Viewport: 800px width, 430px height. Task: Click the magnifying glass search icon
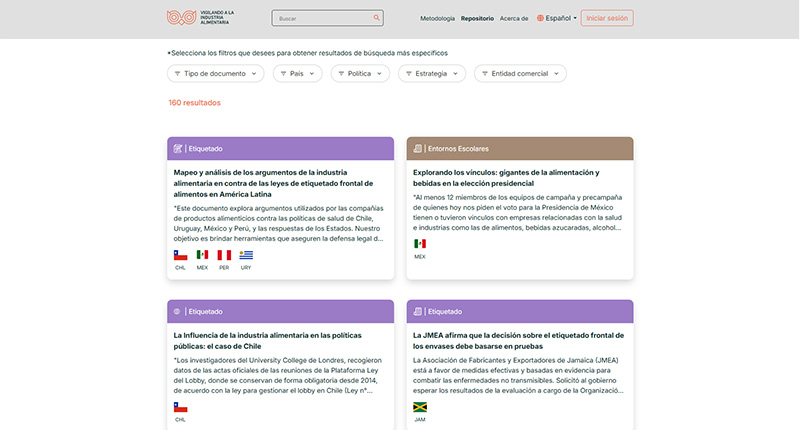[376, 18]
